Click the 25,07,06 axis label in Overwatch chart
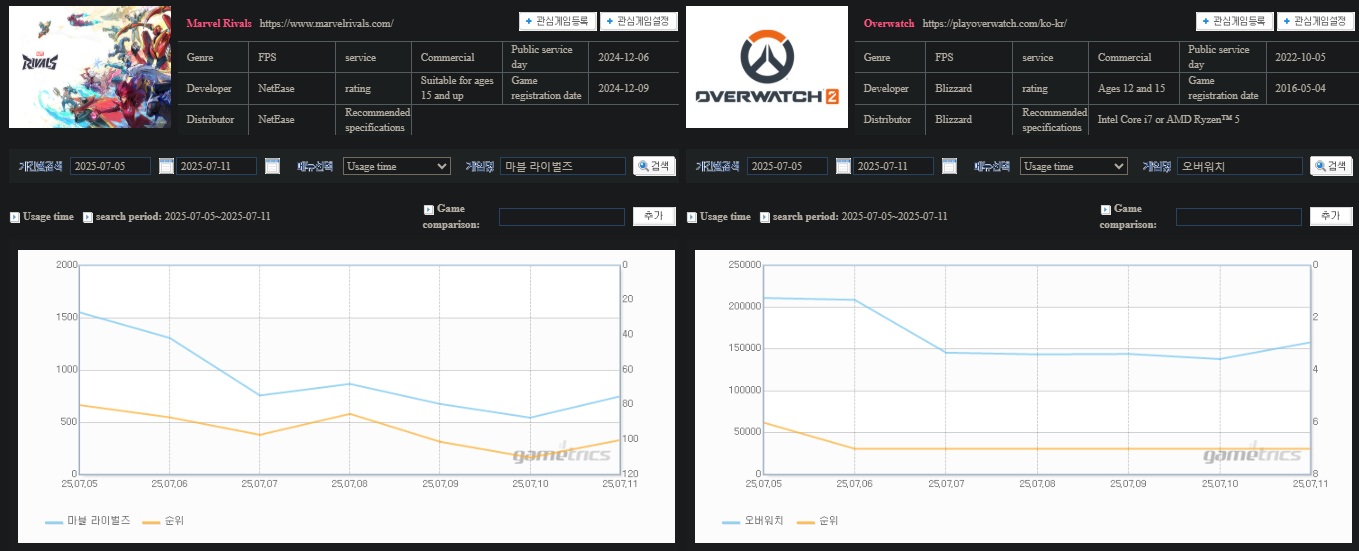The width and height of the screenshot is (1359, 551). [855, 484]
